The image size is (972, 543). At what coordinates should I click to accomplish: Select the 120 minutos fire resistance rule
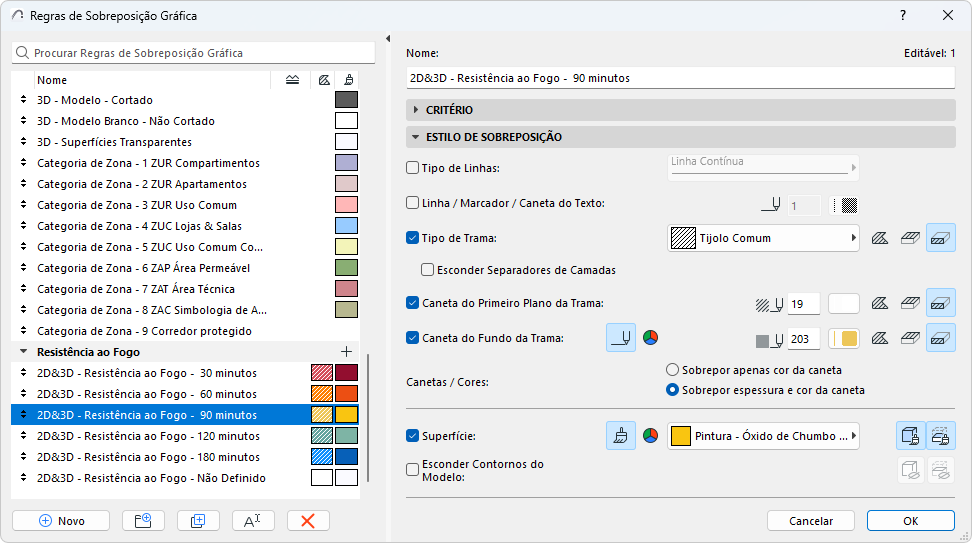[148, 436]
